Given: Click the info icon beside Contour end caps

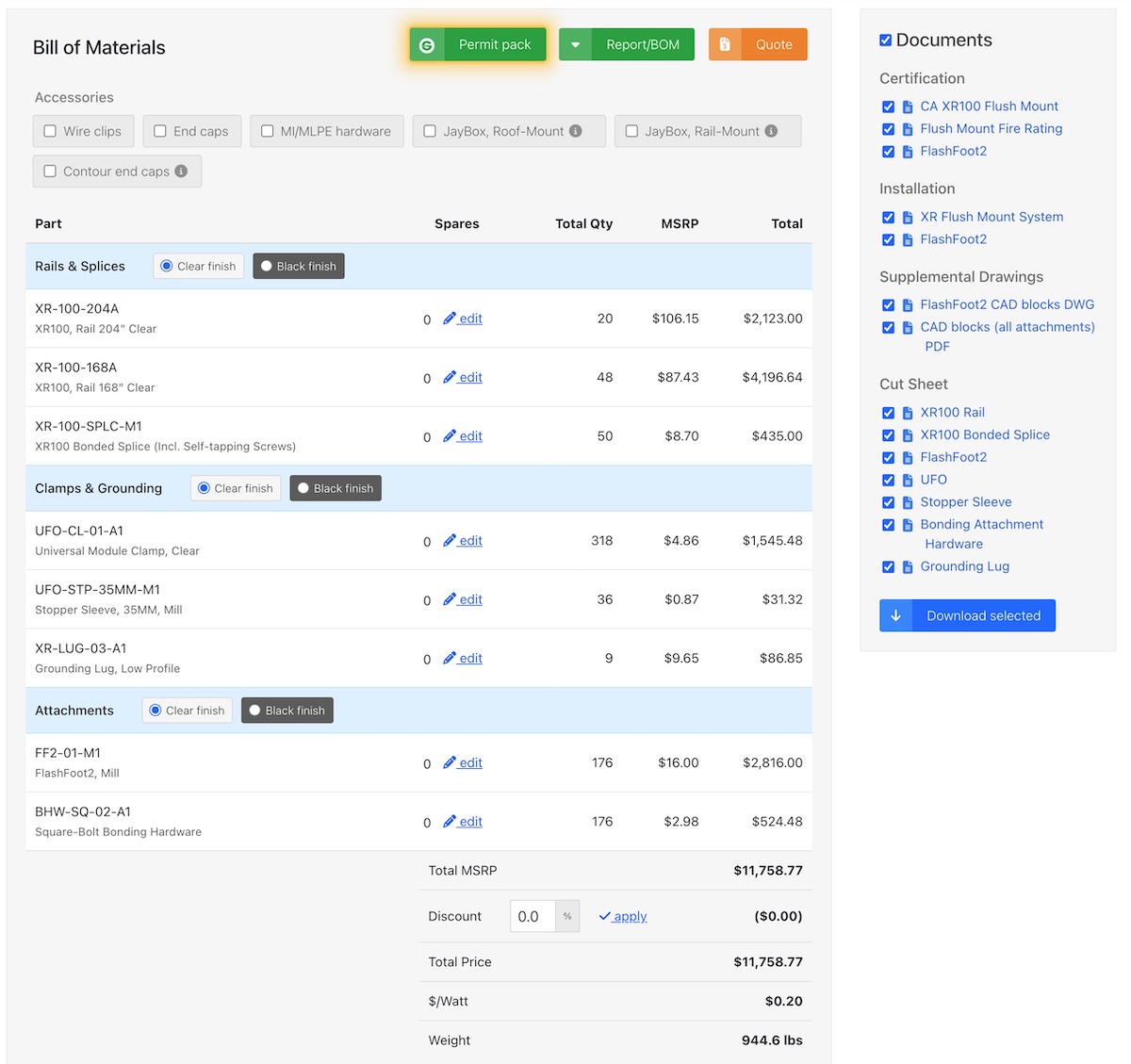Looking at the screenshot, I should point(181,172).
